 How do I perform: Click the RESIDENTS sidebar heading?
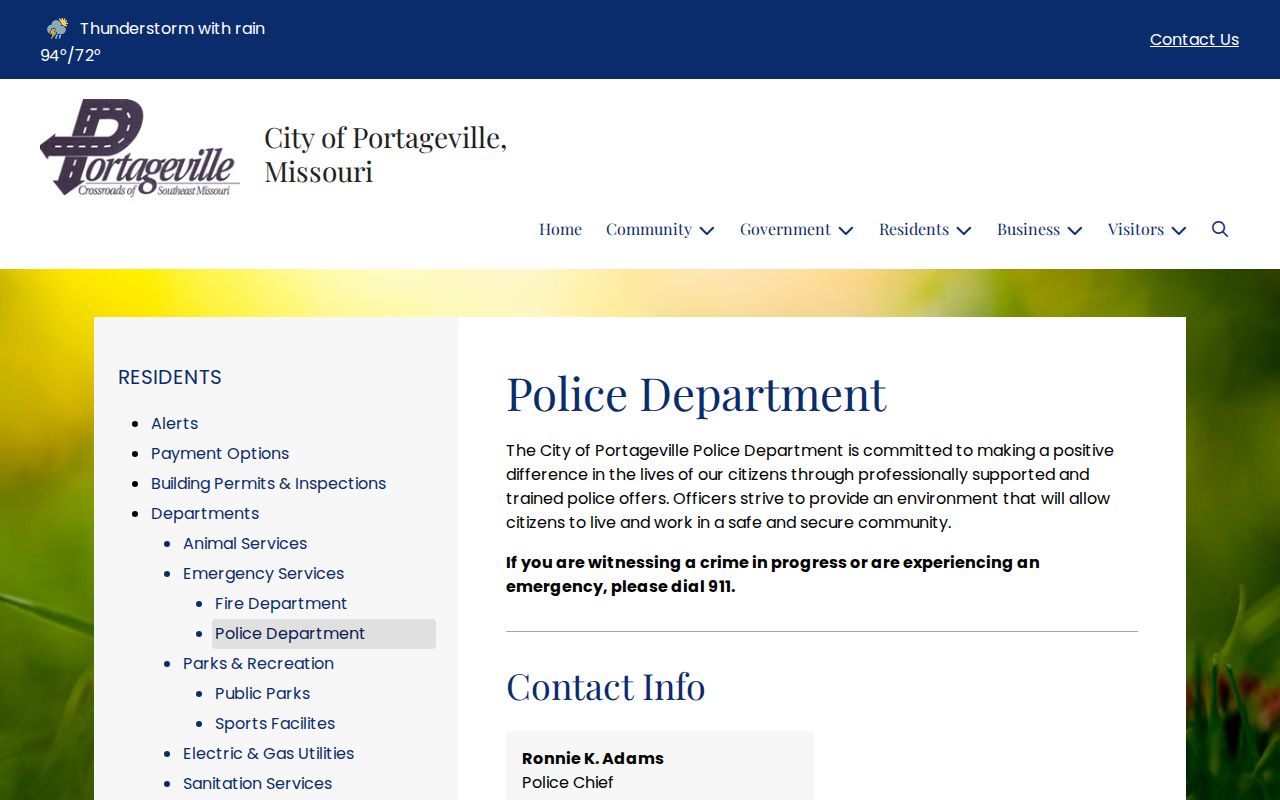[170, 377]
